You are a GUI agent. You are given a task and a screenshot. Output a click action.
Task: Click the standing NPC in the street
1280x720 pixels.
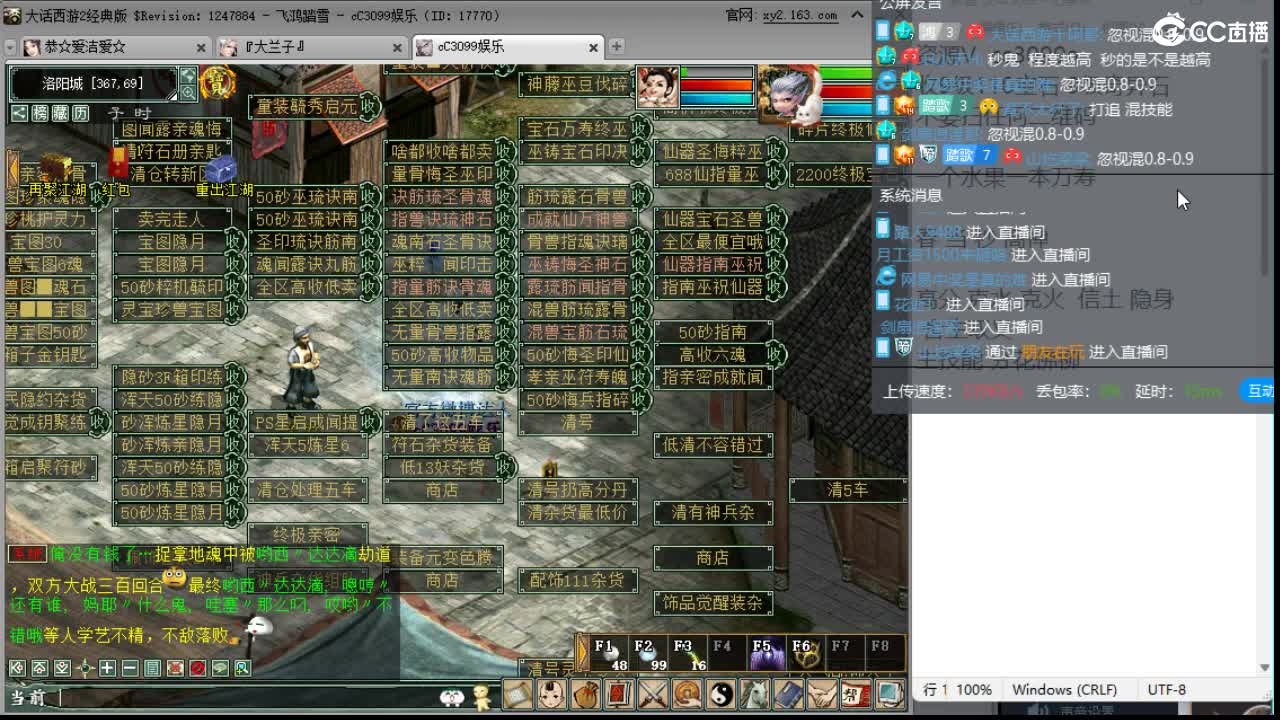point(303,366)
